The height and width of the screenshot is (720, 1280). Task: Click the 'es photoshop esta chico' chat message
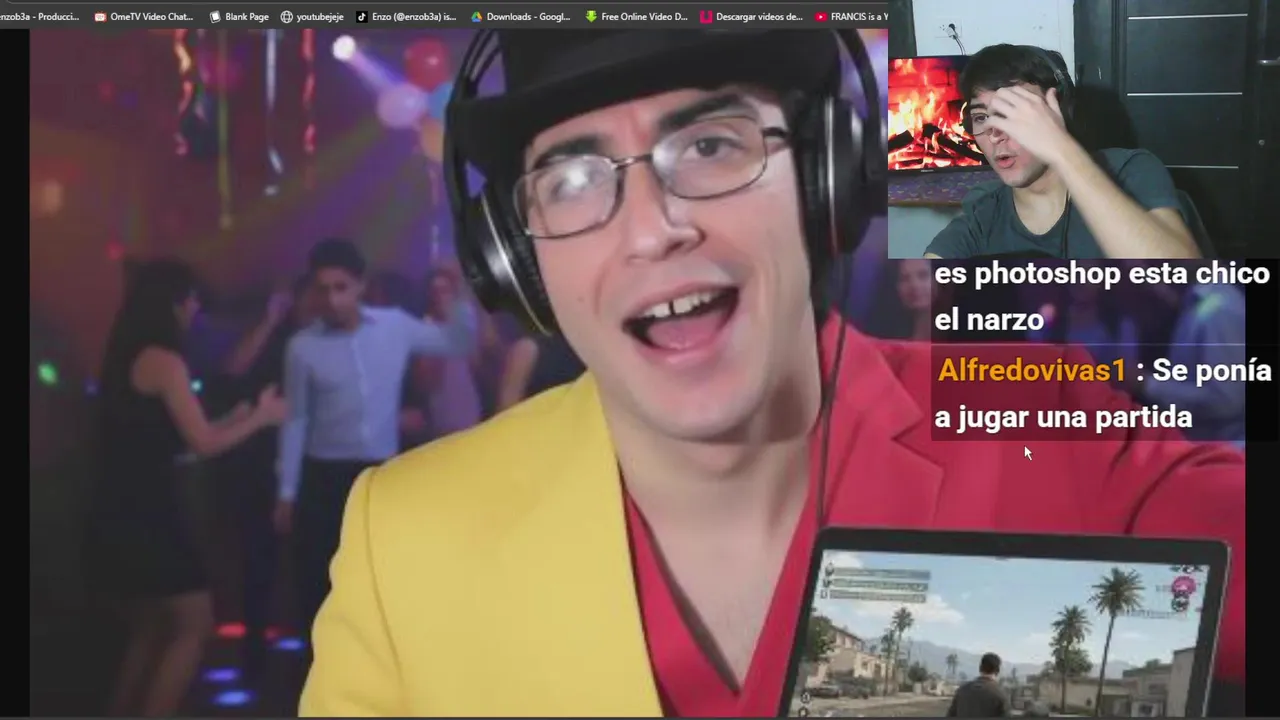pyautogui.click(x=1101, y=274)
